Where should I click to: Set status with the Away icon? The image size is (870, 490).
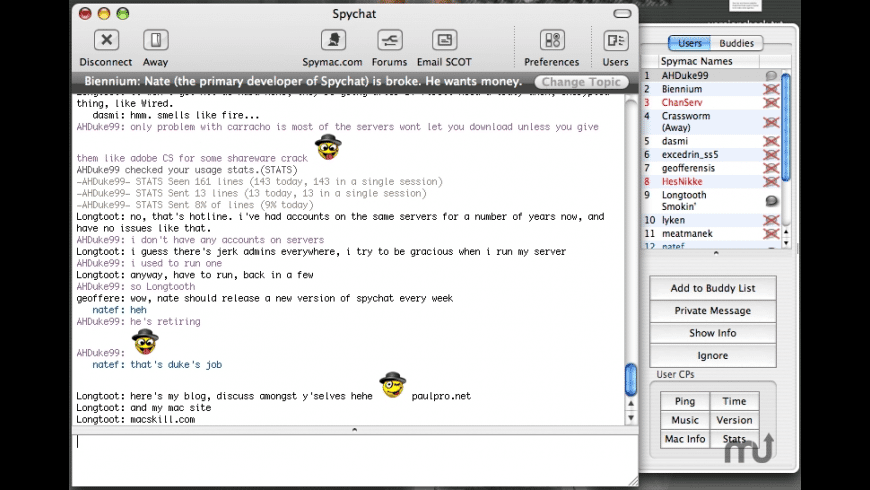(155, 41)
